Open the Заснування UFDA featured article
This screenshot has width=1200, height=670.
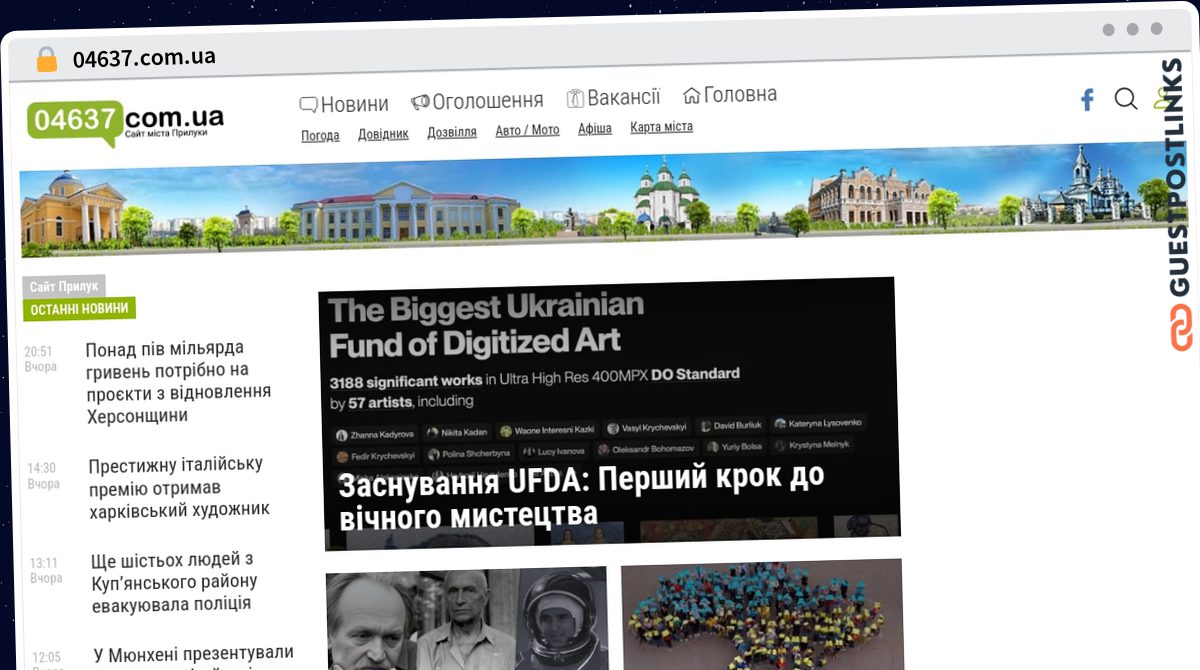pyautogui.click(x=608, y=414)
